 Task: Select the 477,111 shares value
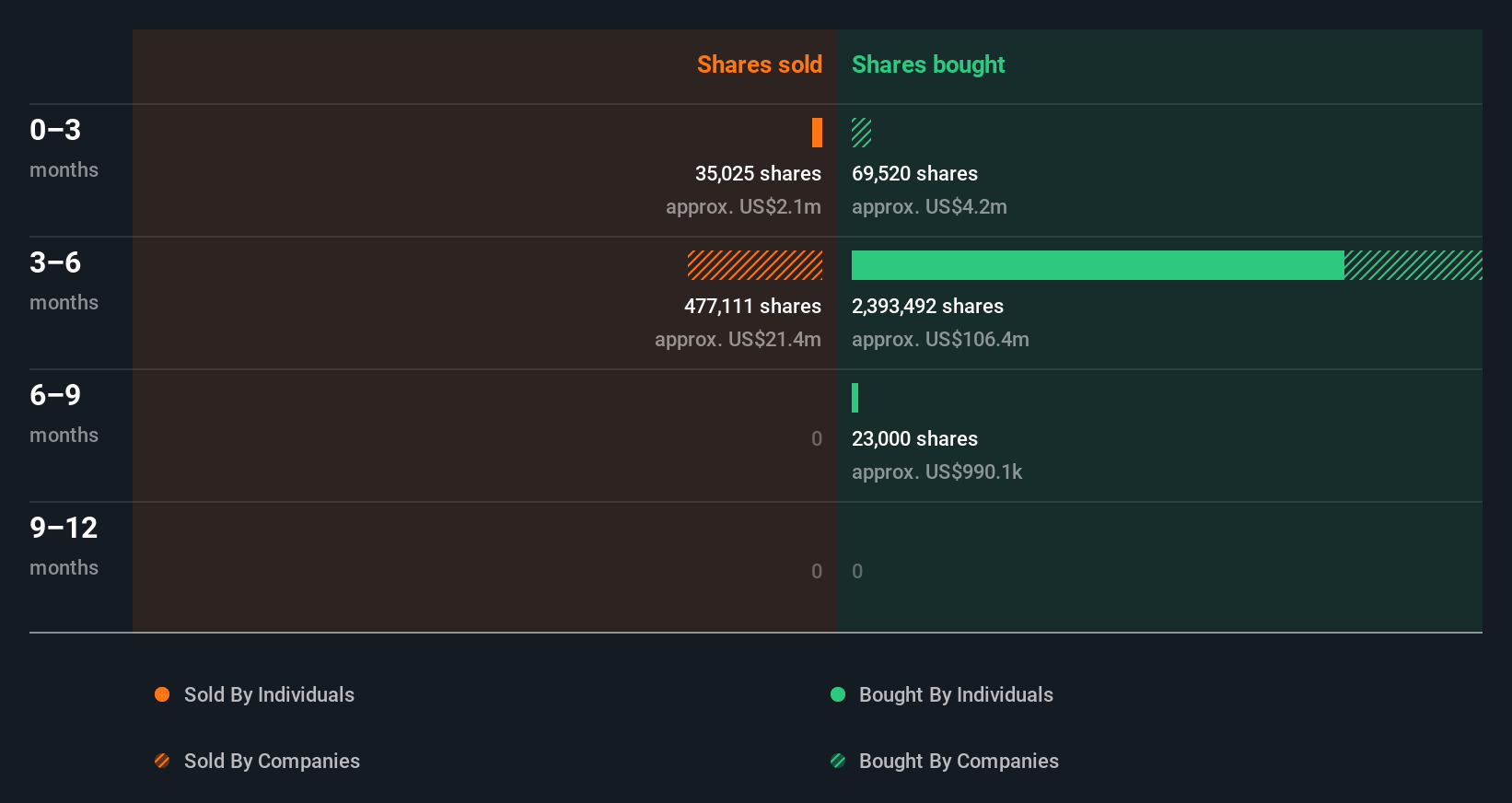752,307
